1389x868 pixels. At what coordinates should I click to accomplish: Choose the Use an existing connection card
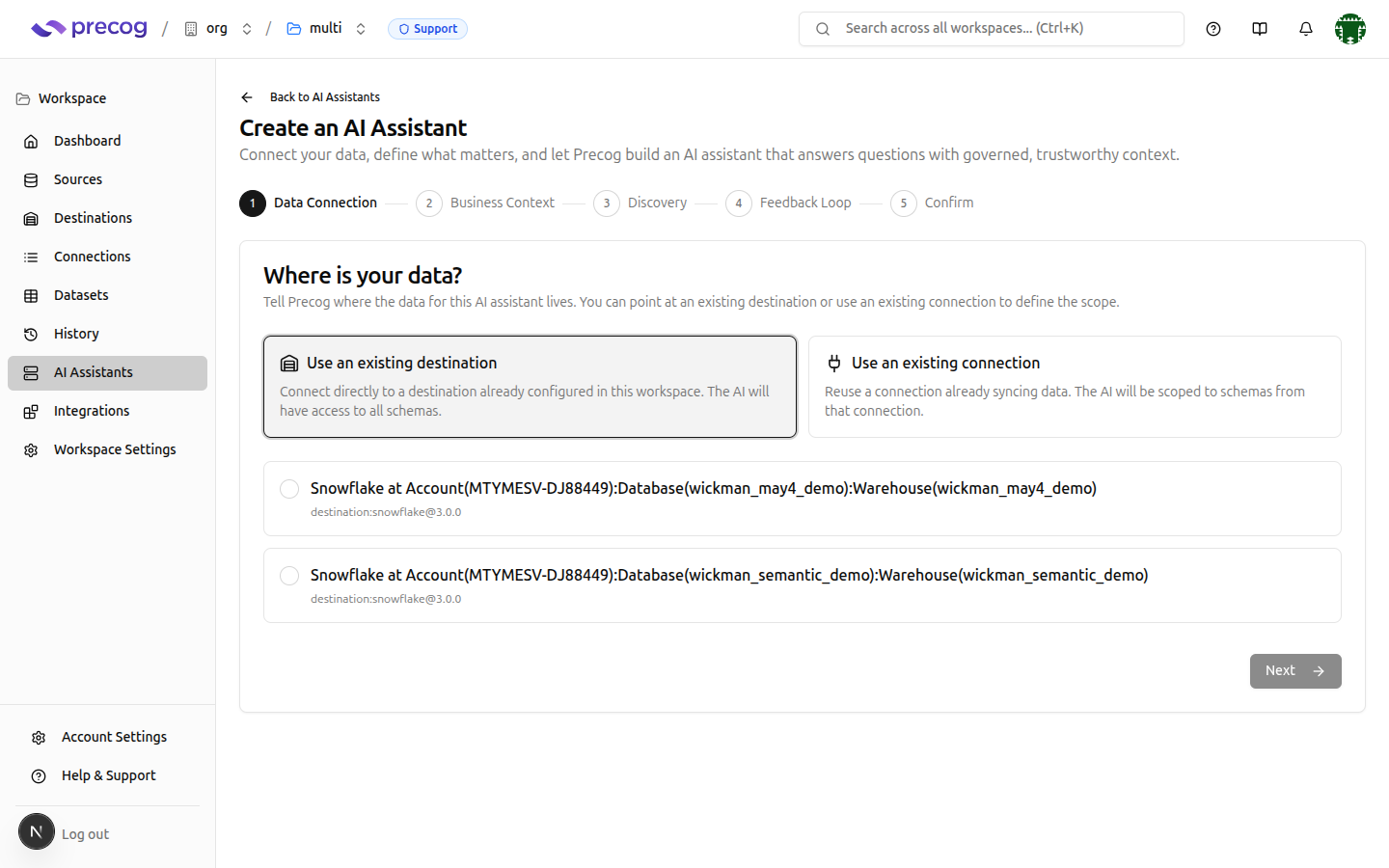(1075, 387)
